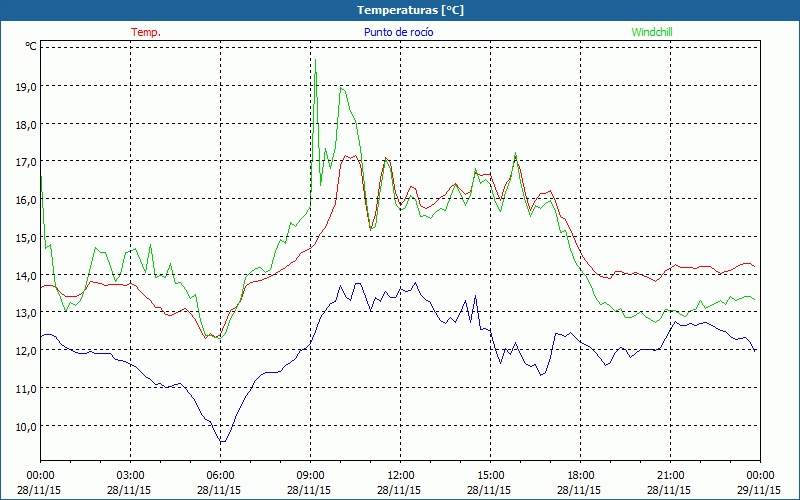Click the 12,0 y-axis value

pyautogui.click(x=26, y=350)
